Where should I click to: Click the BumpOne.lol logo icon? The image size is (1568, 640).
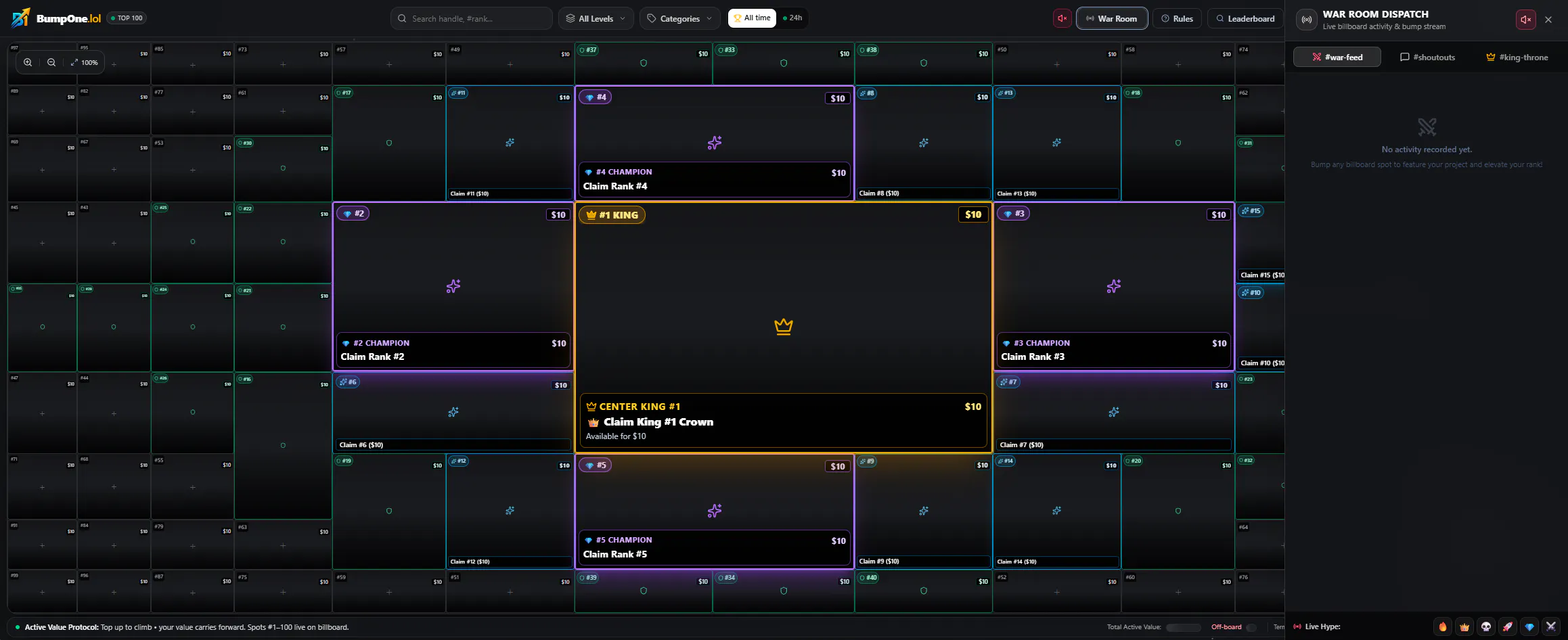click(x=21, y=18)
